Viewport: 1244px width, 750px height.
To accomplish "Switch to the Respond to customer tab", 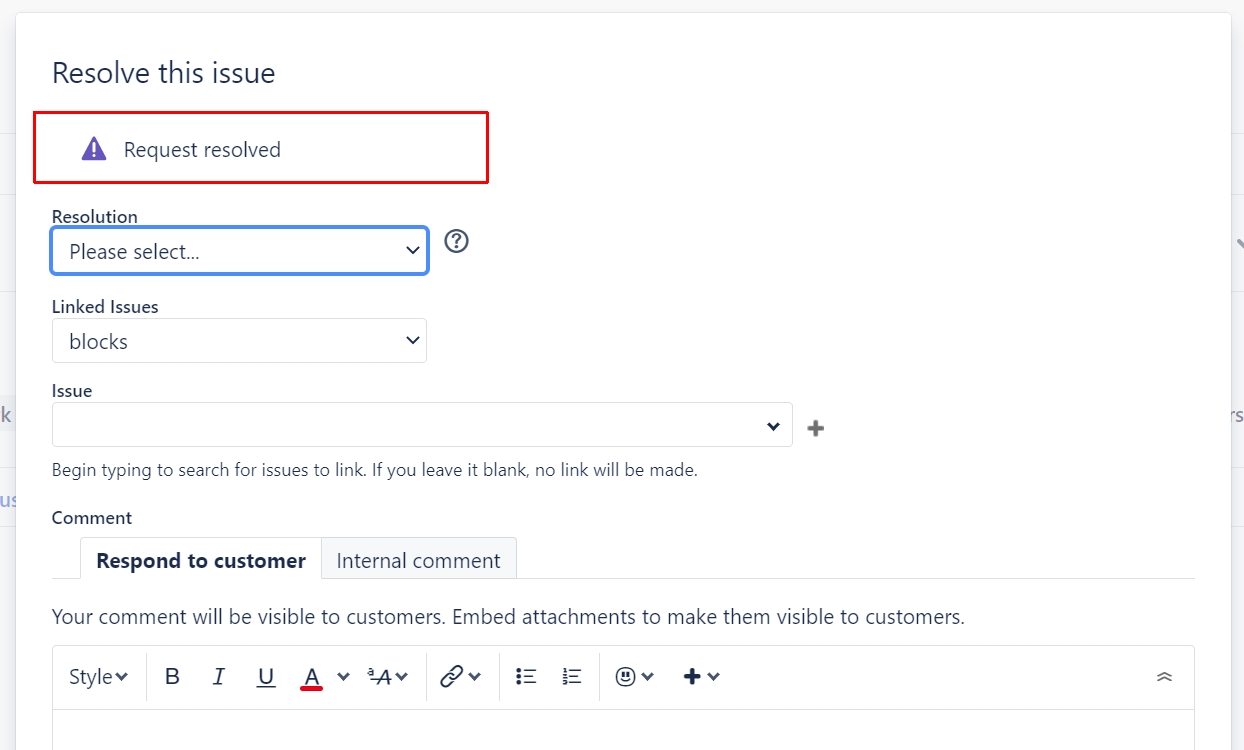I will tap(201, 560).
